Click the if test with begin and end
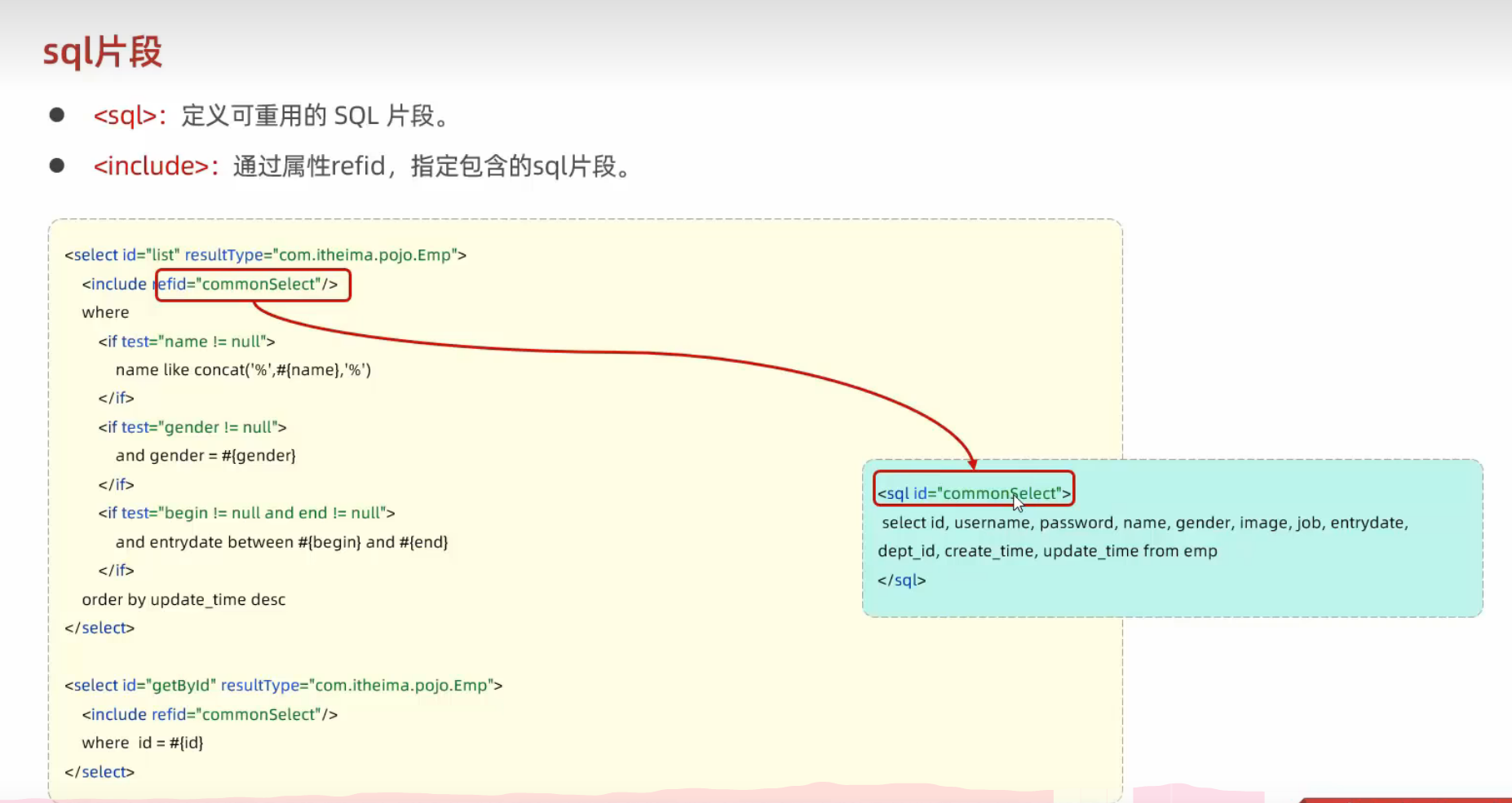This screenshot has width=1512, height=803. [x=246, y=513]
